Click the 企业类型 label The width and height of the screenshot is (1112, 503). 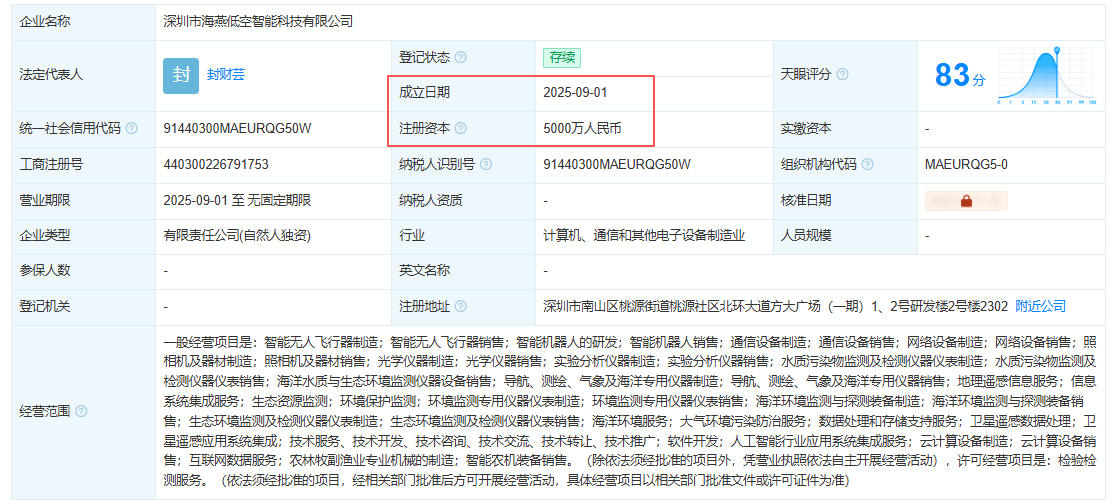coord(45,236)
